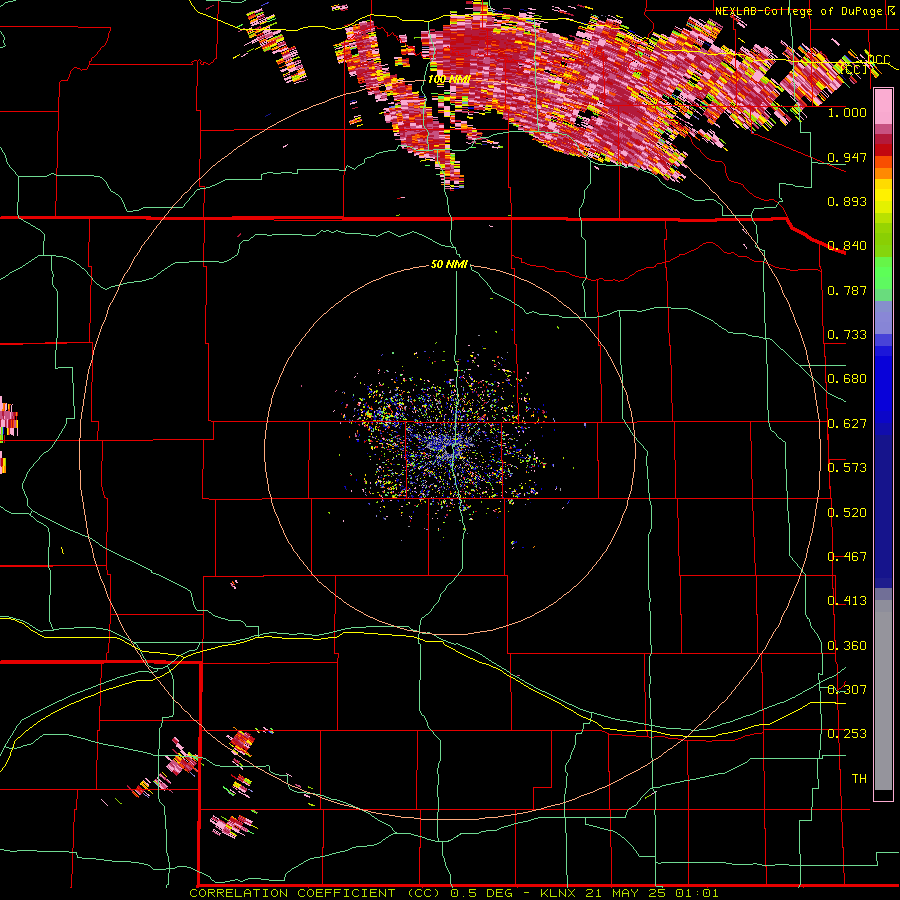
Task: Pick the orange segment of the color bar
Action: pyautogui.click(x=883, y=173)
